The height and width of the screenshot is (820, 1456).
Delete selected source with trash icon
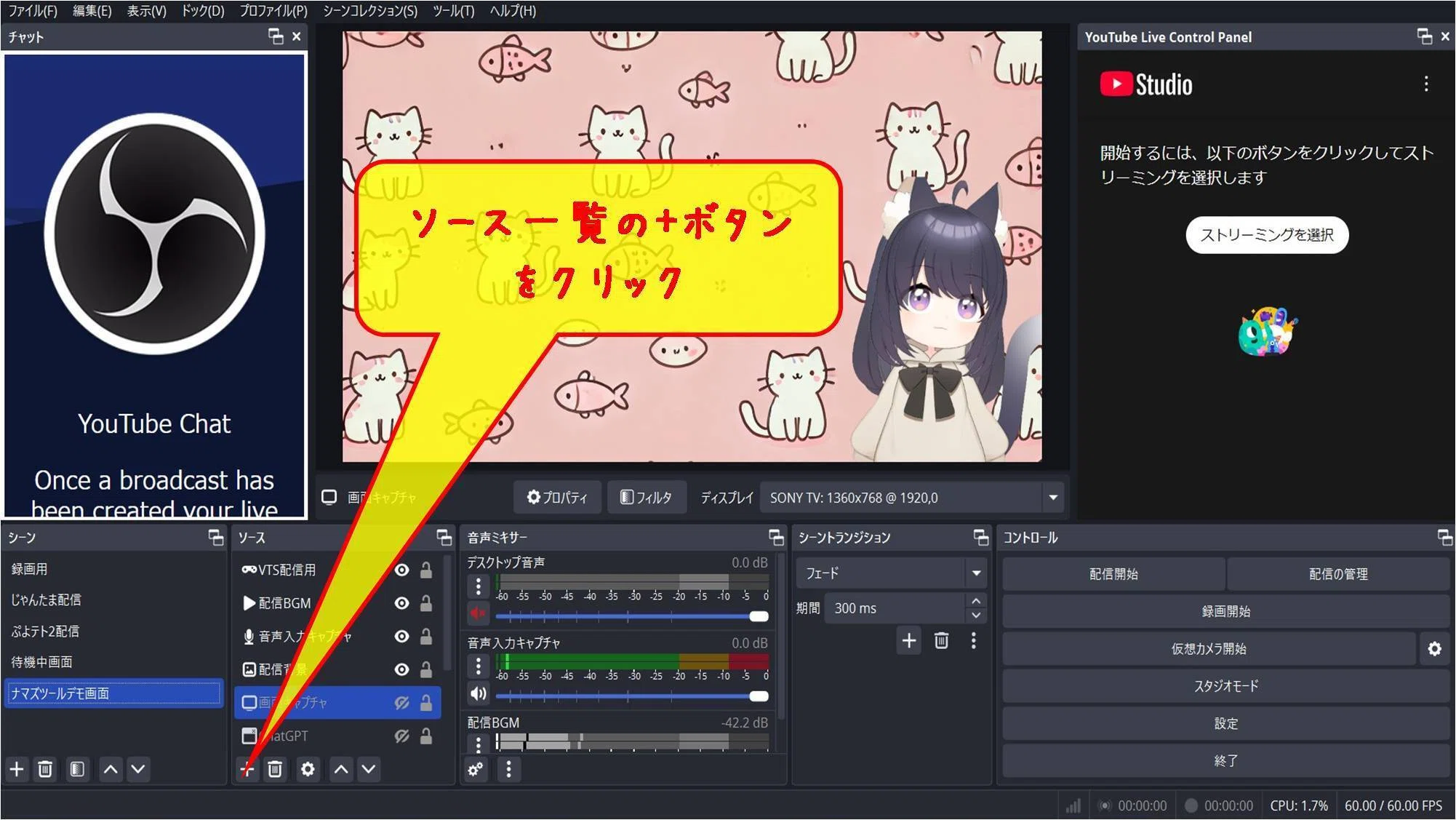275,768
